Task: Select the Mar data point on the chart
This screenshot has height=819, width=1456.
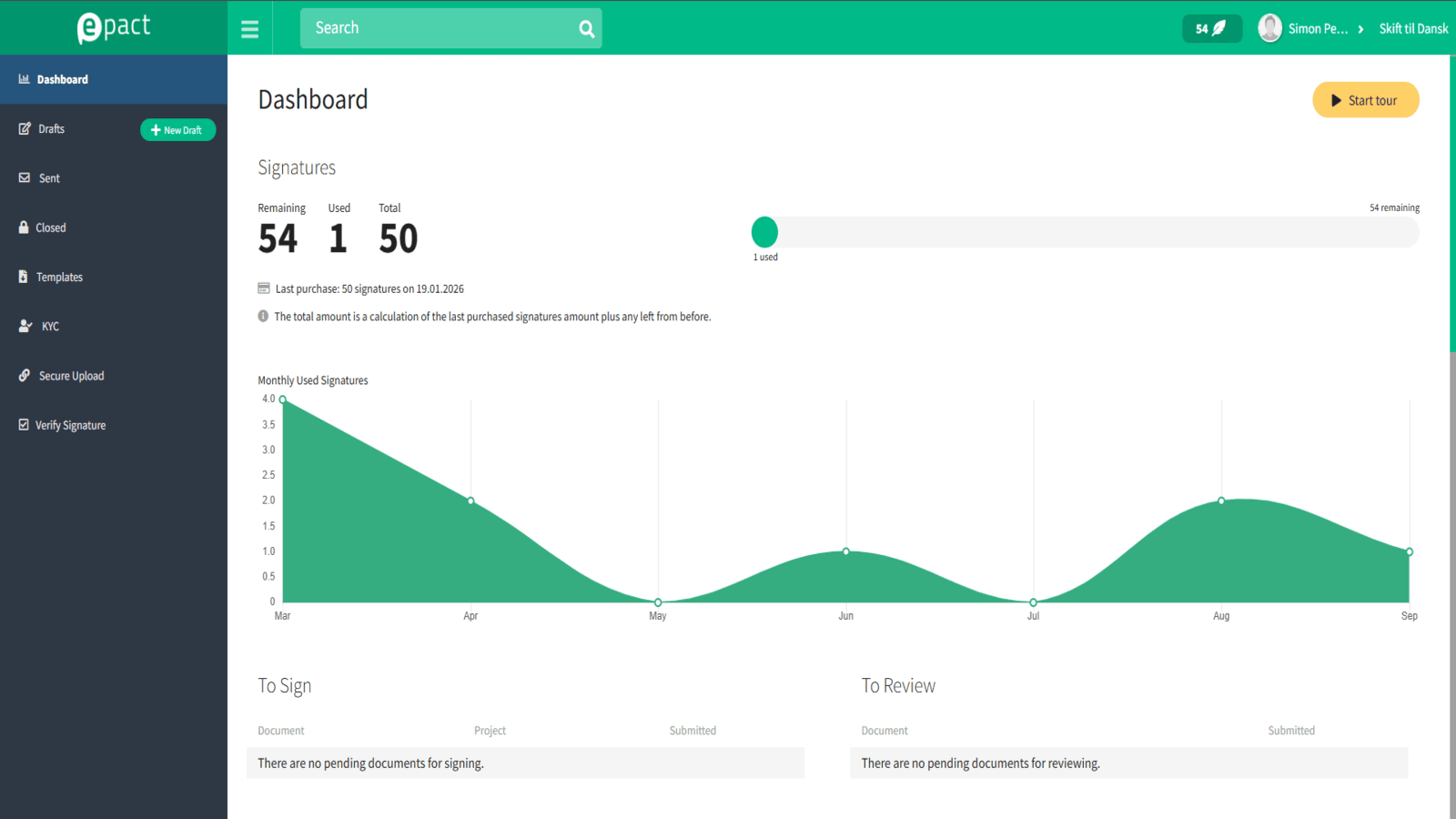Action: pos(283,399)
